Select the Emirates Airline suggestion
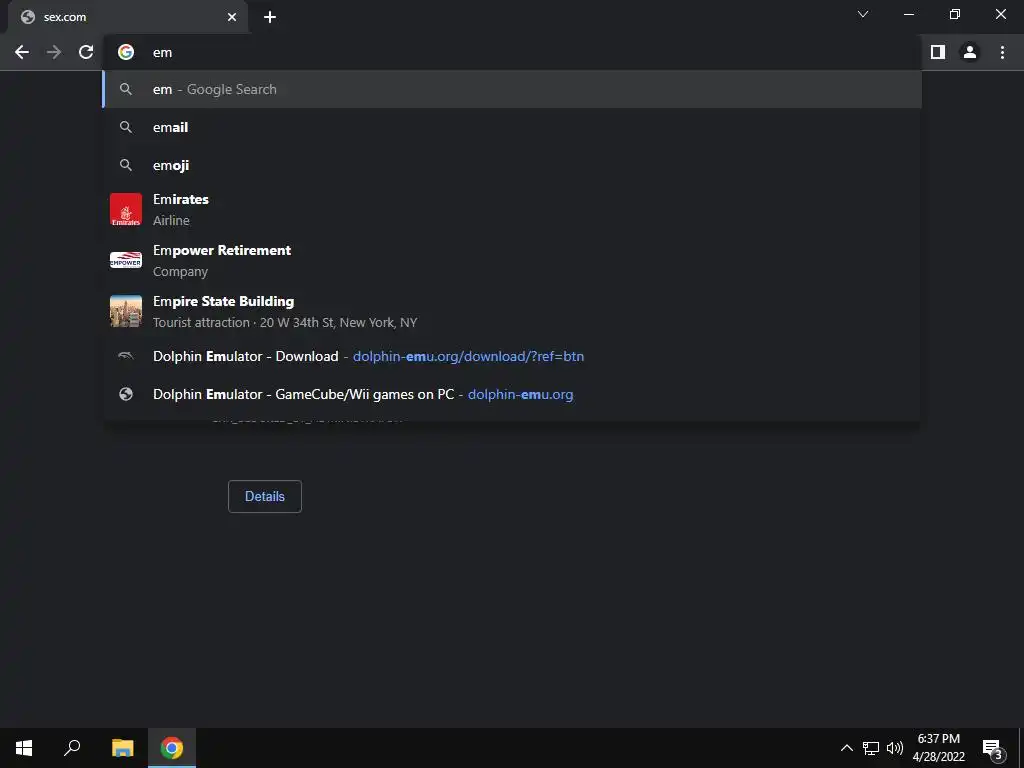This screenshot has height=768, width=1024. (512, 210)
